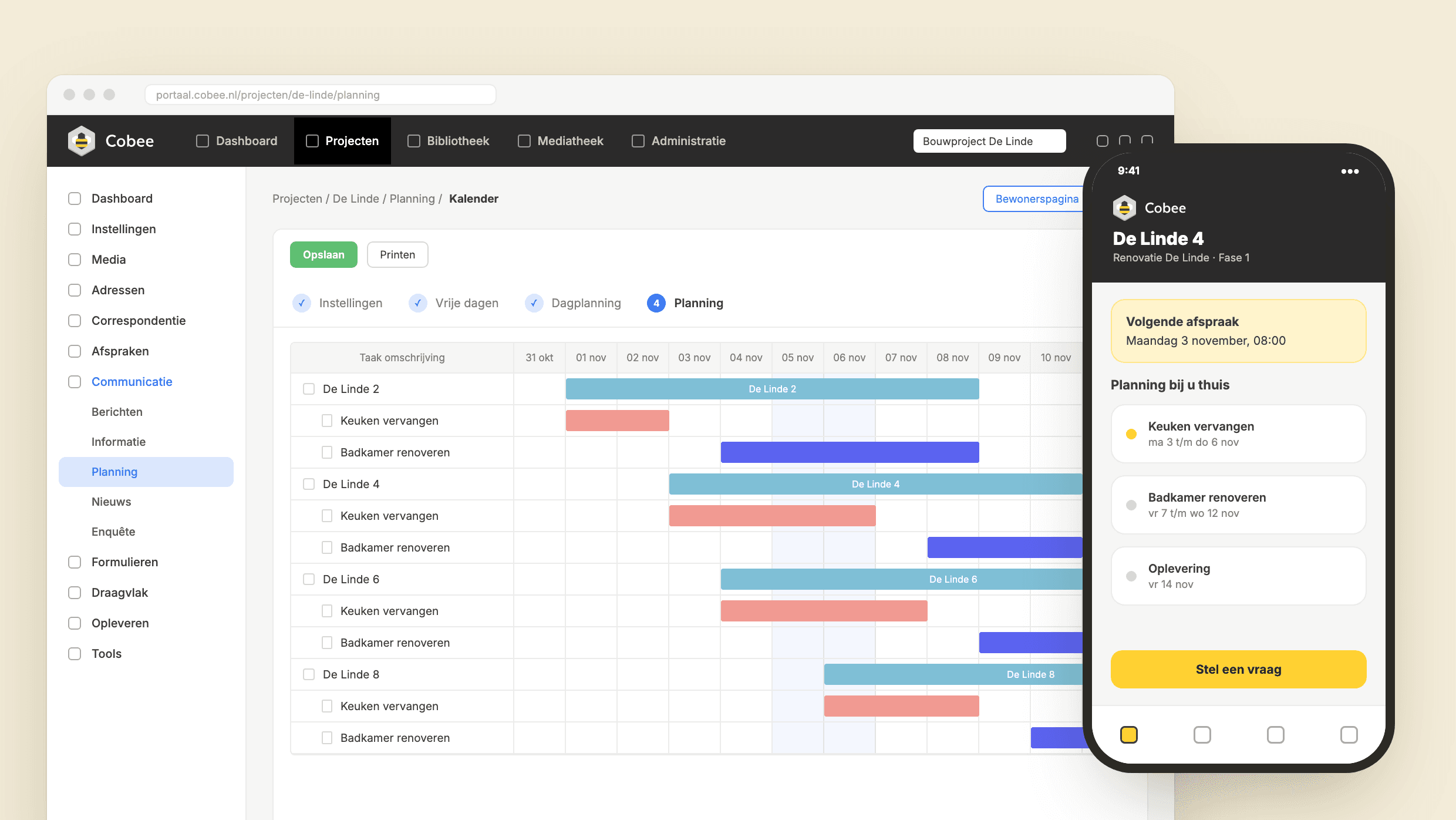Open Planning in the sidebar submenu

(146, 472)
